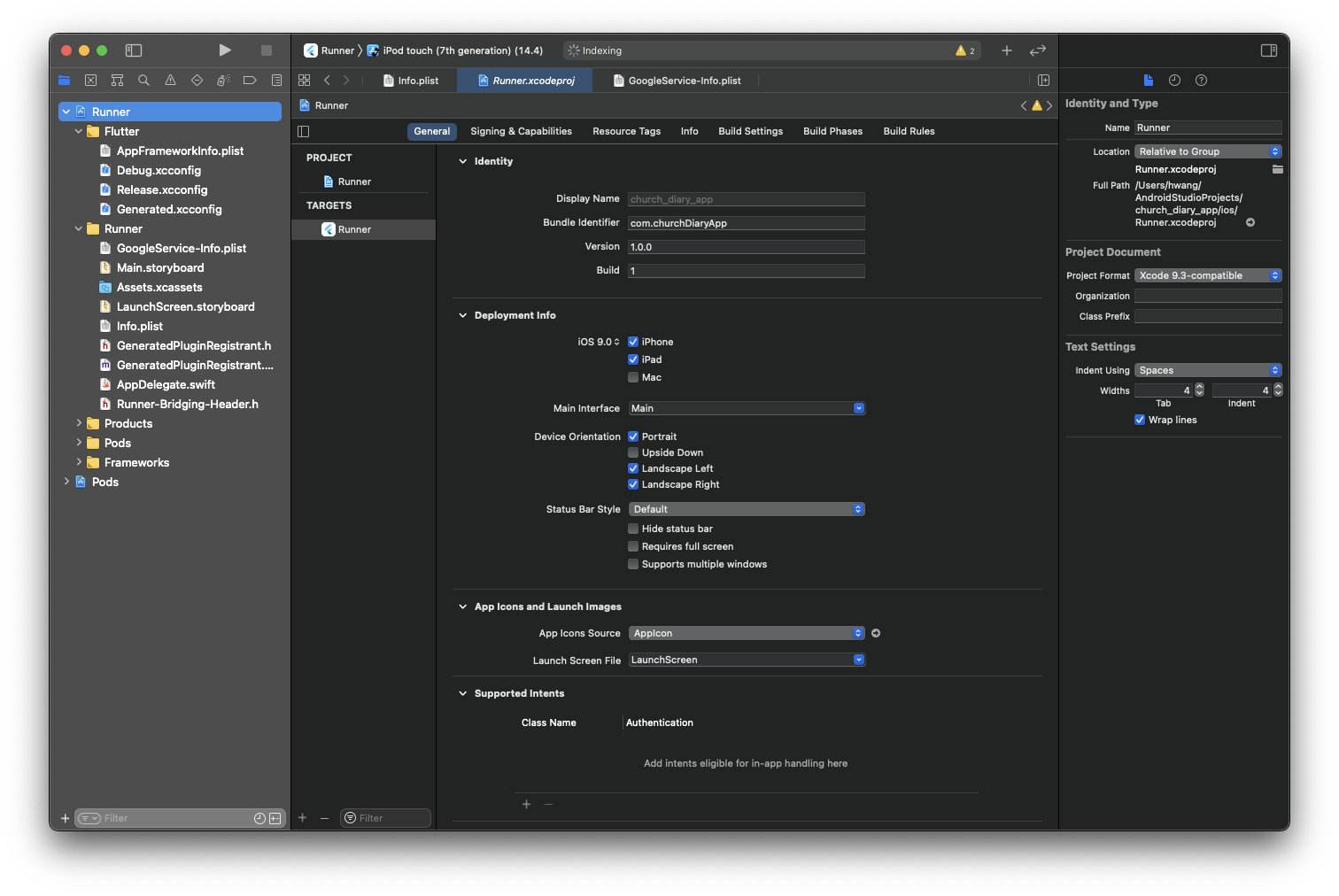Open AppIcon asset catalog arrow
Image resolution: width=1339 pixels, height=896 pixels.
(876, 633)
